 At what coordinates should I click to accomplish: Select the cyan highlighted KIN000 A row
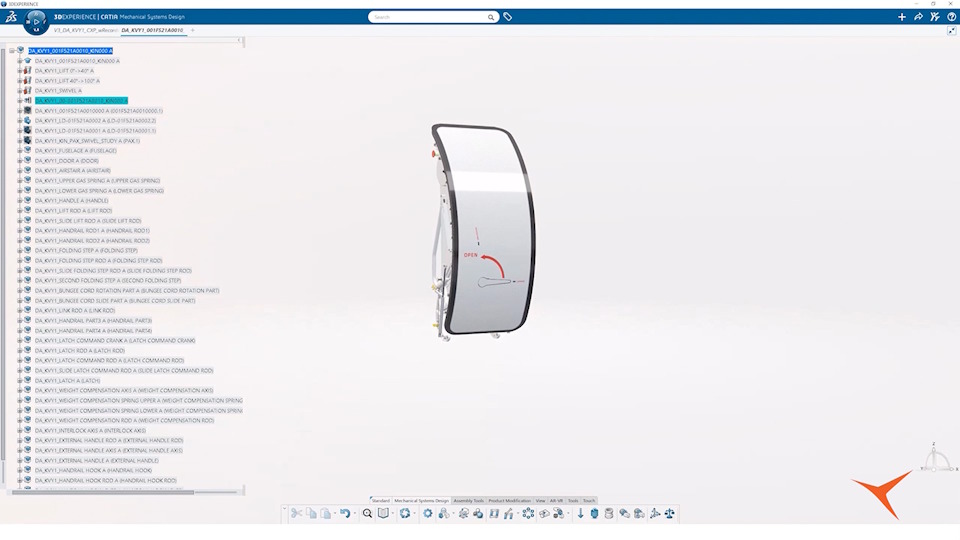[81, 100]
